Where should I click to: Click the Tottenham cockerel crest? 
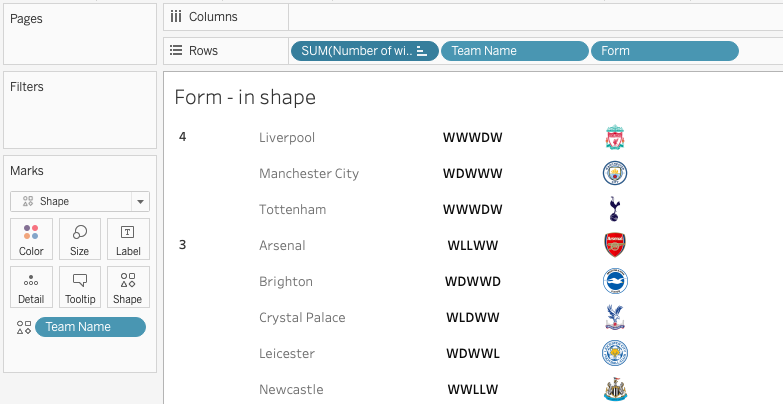coord(615,210)
